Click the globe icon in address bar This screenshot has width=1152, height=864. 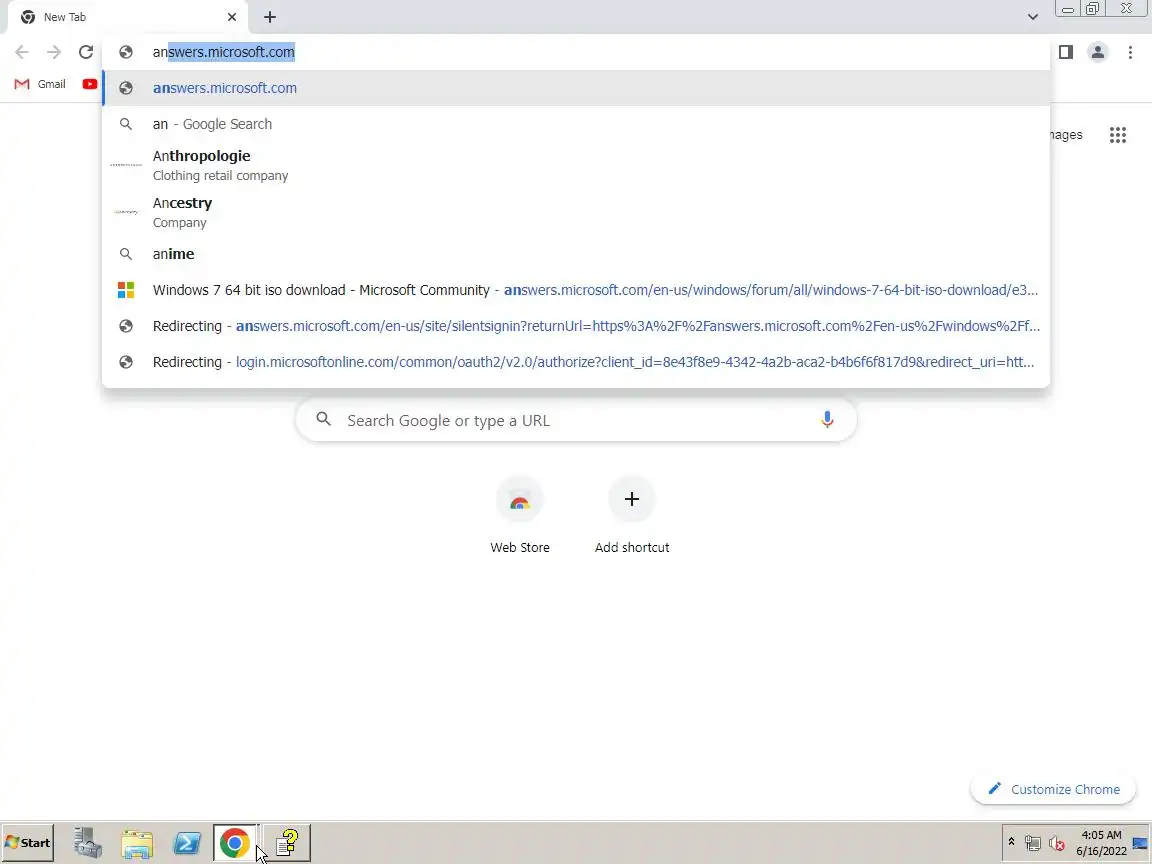(x=126, y=52)
